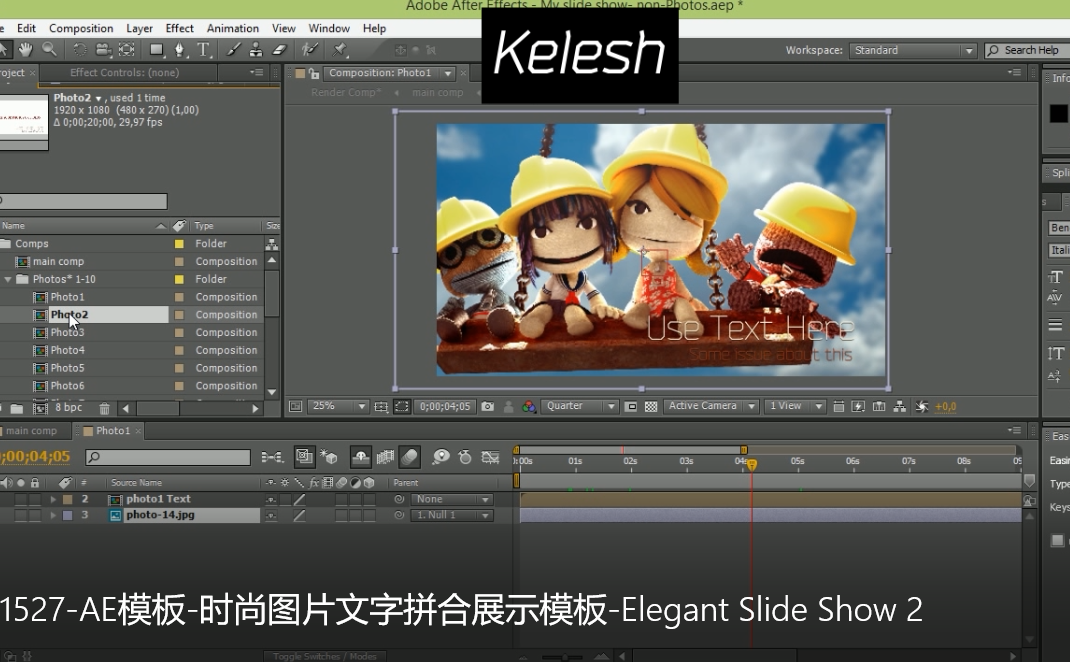Click the Draft 3D icon in the timeline
The width and height of the screenshot is (1070, 662).
point(329,457)
